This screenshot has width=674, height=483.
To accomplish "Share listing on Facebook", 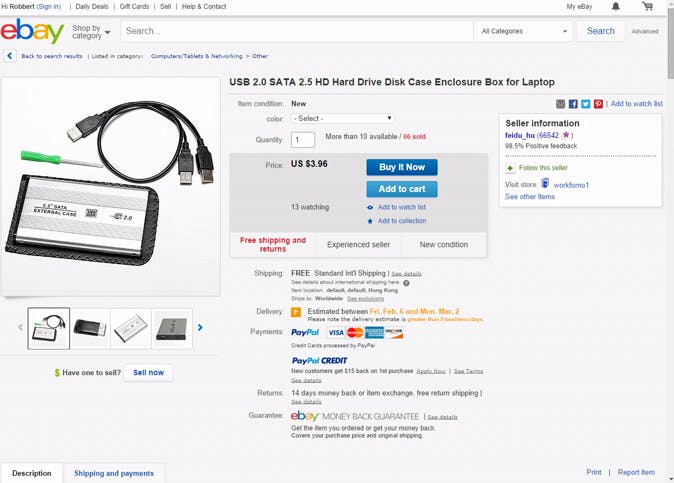I will [573, 104].
